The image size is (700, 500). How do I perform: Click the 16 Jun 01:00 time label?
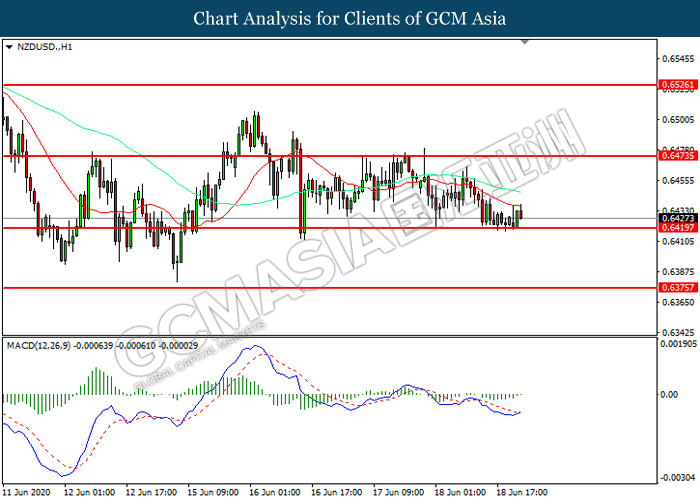tap(275, 492)
